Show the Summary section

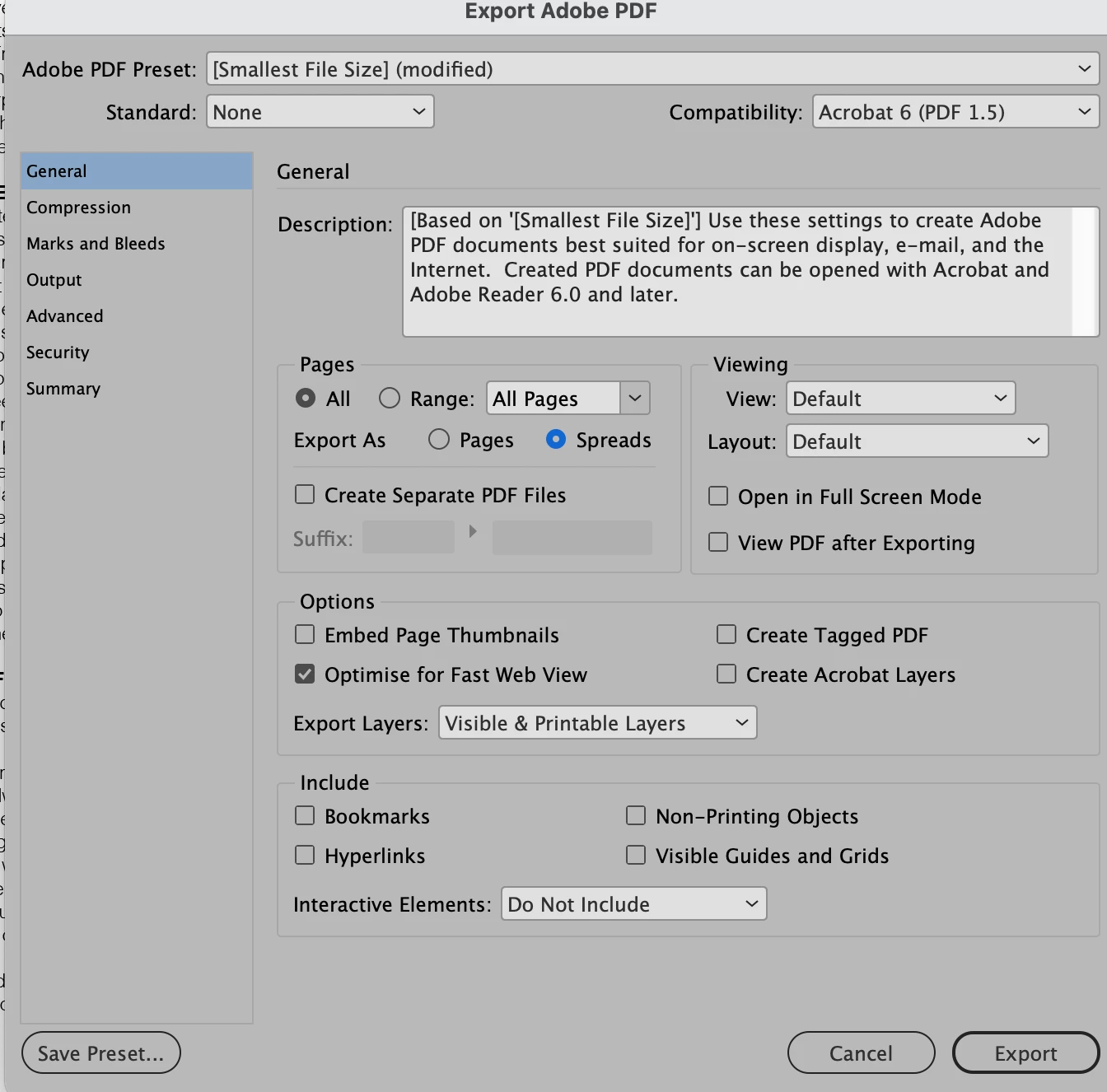click(x=137, y=389)
